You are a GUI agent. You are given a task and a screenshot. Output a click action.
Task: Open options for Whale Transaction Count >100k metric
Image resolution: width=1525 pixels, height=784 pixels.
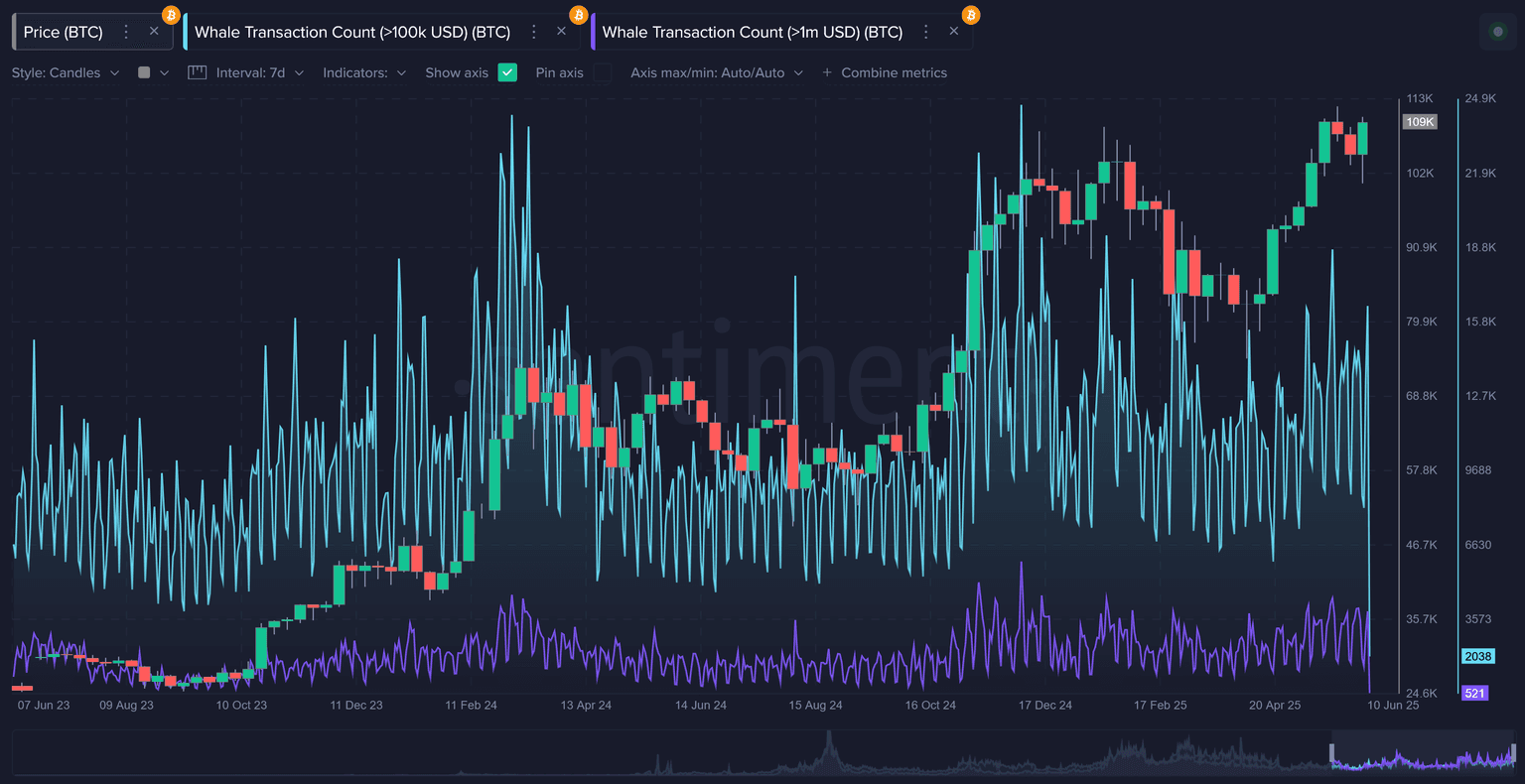click(x=534, y=32)
